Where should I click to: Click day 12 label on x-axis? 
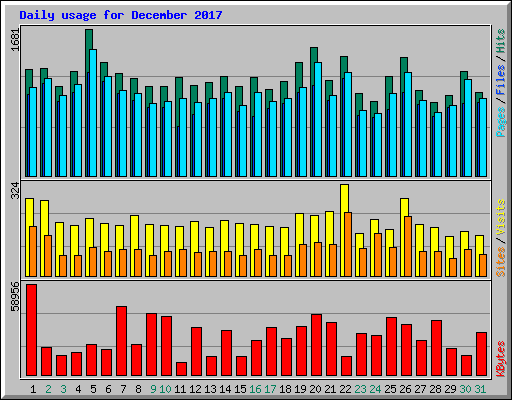click(x=195, y=389)
